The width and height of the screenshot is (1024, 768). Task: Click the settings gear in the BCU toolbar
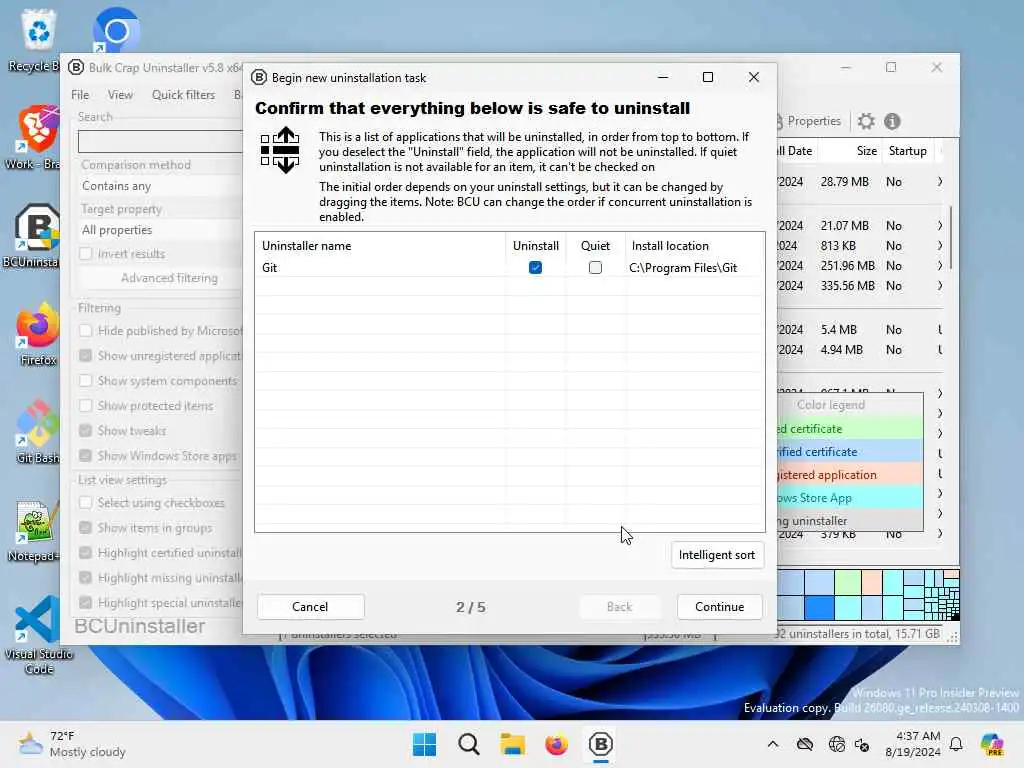[866, 121]
